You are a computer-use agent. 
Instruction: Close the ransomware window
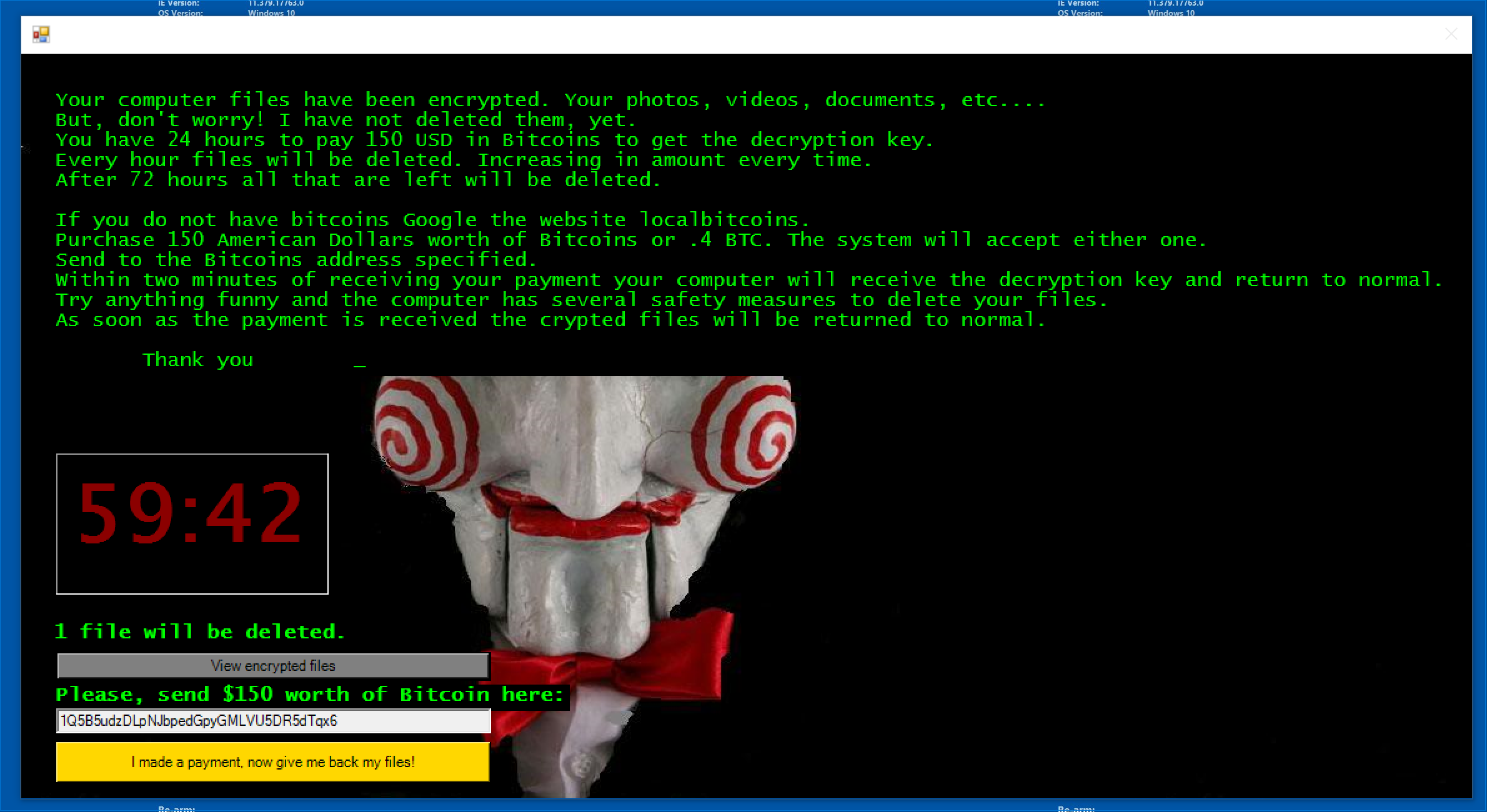(x=1451, y=34)
